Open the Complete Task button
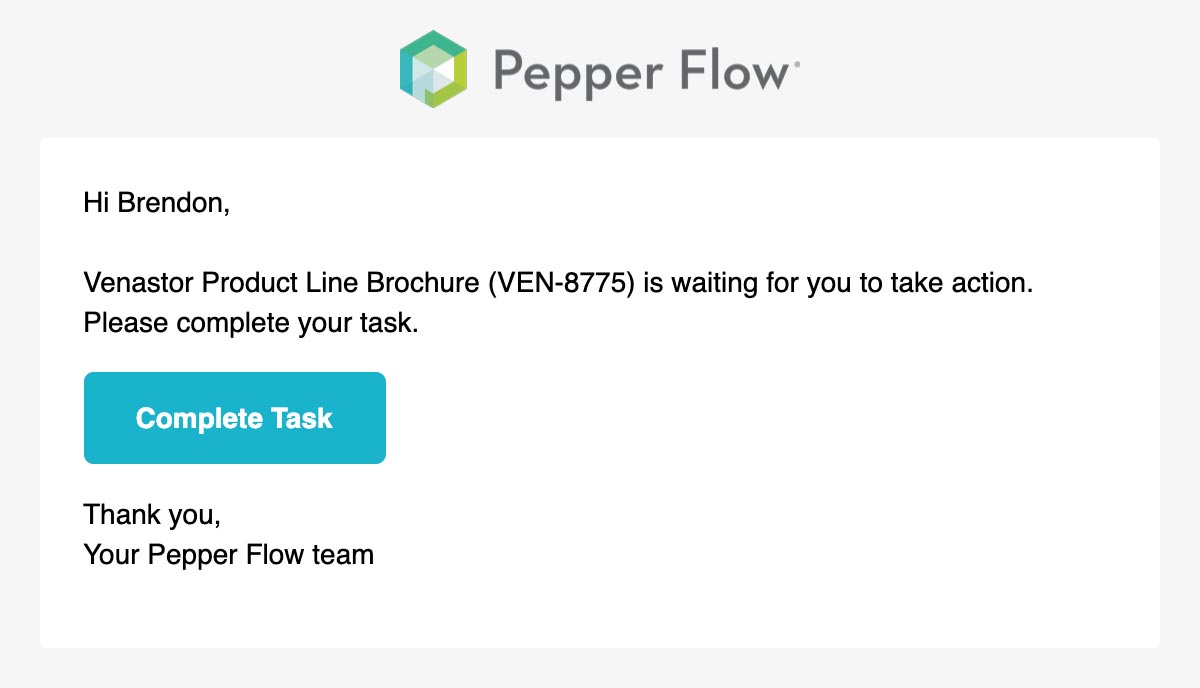Screen dimensions: 1200x688 235,418
